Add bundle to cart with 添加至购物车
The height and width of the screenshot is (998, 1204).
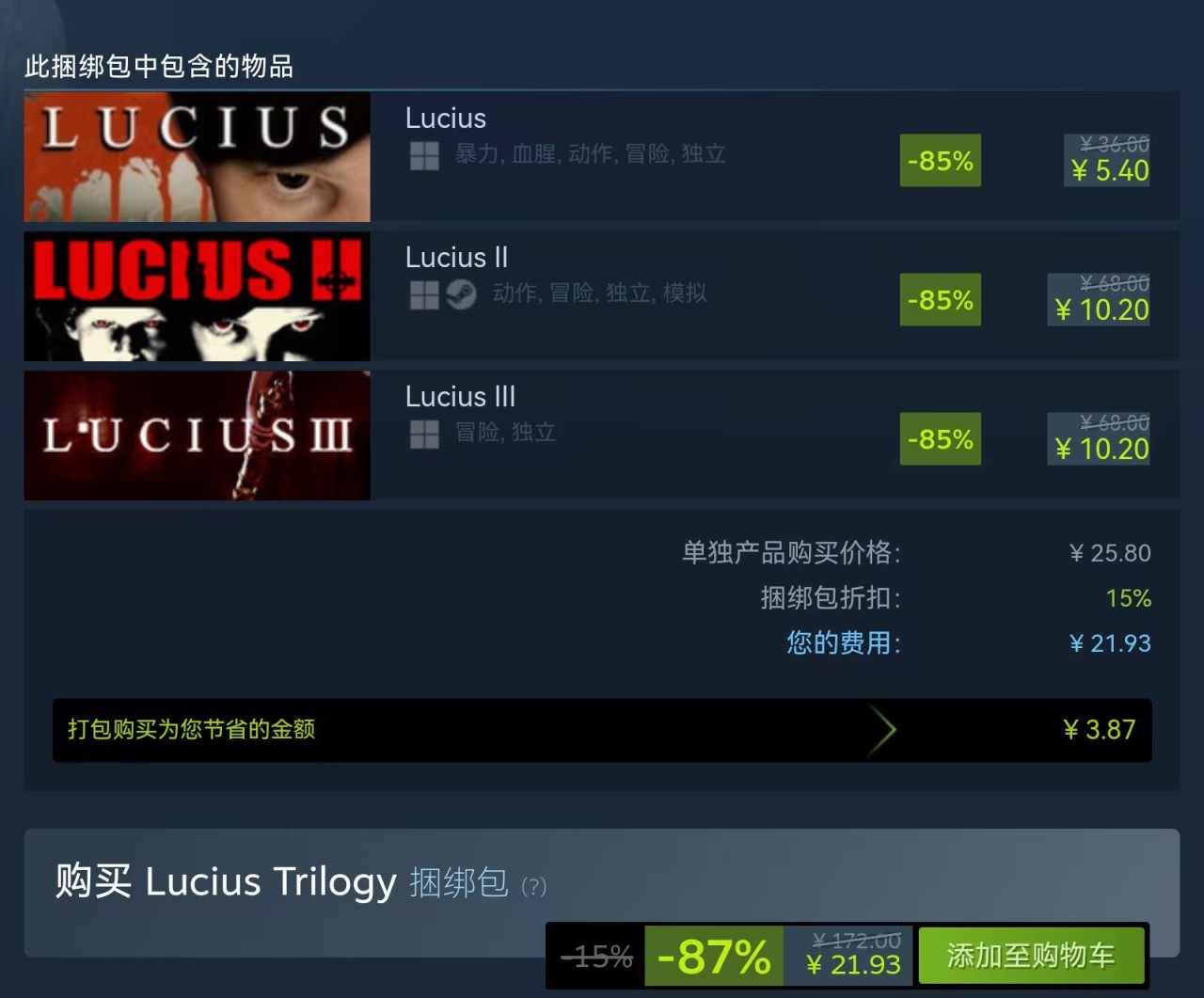pos(1031,956)
